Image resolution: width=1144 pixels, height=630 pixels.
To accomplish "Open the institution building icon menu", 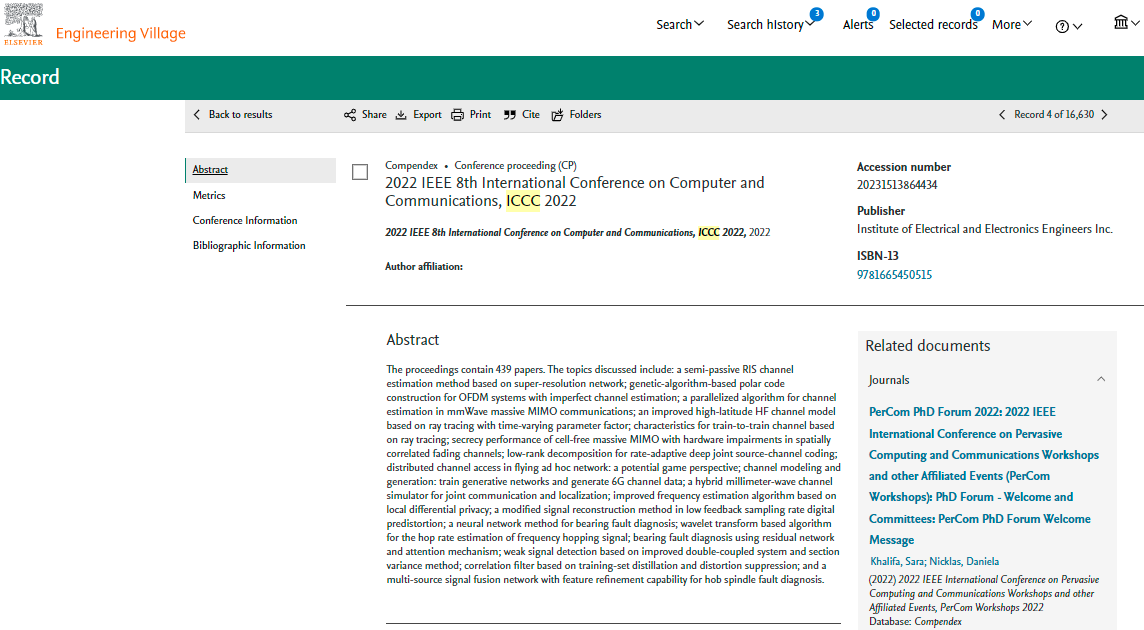I will click(1126, 24).
